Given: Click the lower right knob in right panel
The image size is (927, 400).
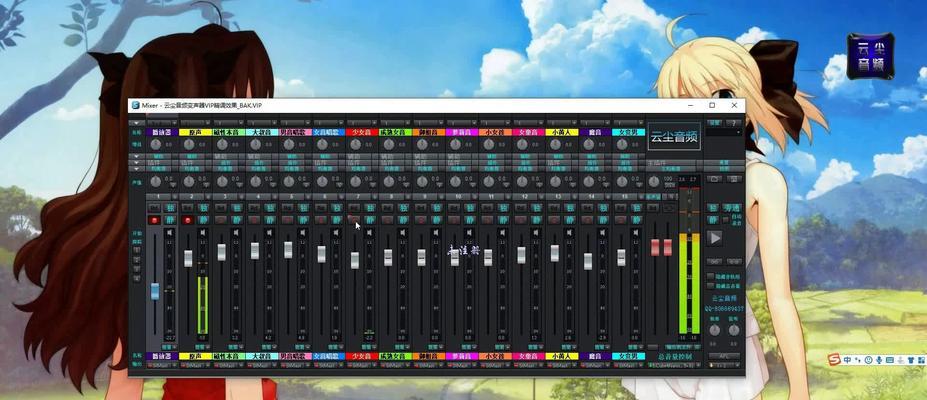Looking at the screenshot, I should click(734, 330).
